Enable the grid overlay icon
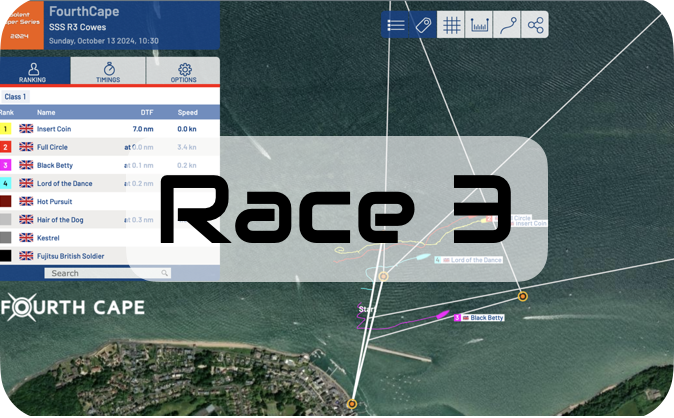This screenshot has height=418, width=674. [452, 26]
